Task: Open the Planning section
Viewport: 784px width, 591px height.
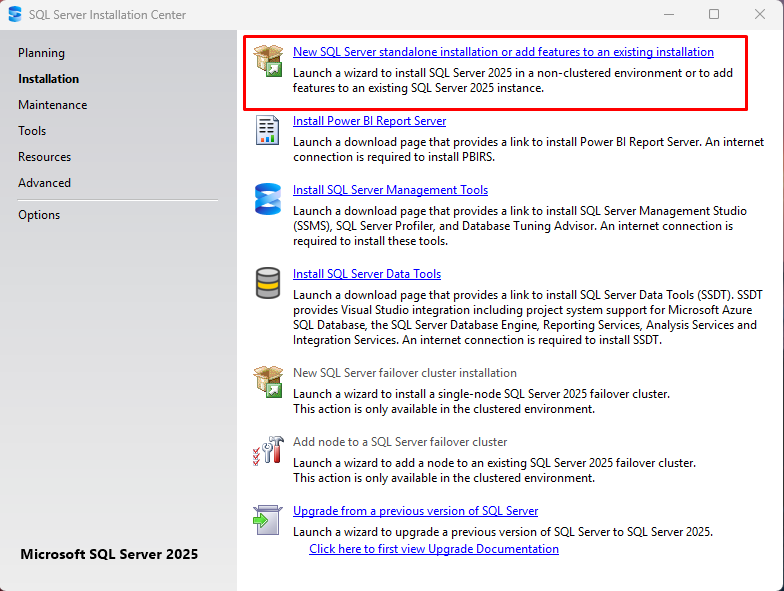Action: point(42,53)
